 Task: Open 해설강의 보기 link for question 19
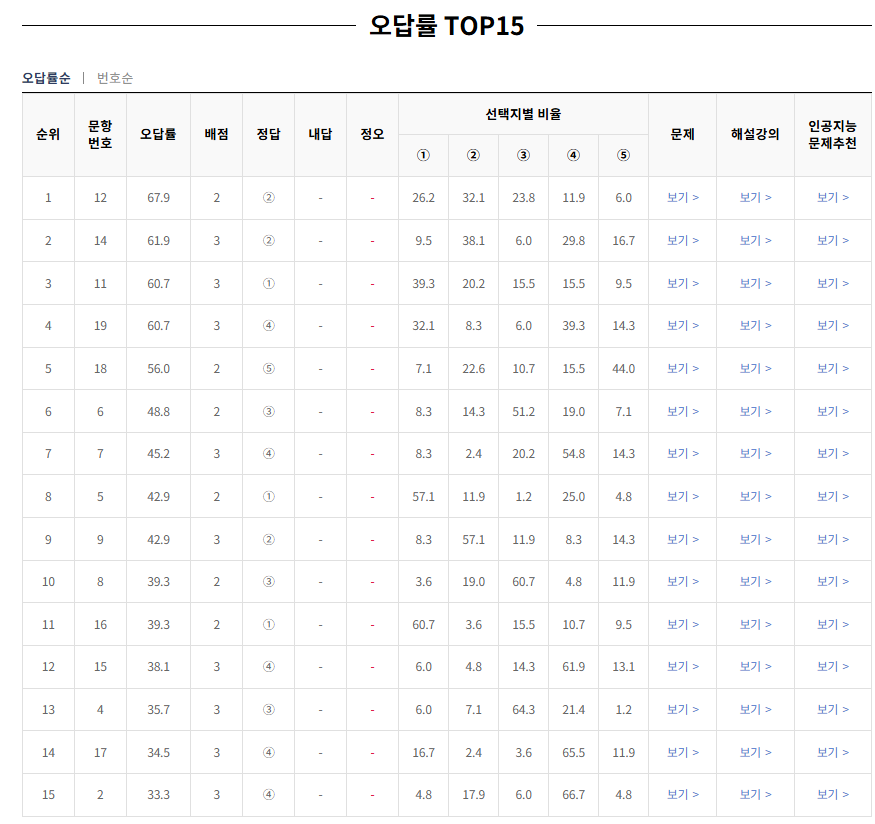[755, 325]
